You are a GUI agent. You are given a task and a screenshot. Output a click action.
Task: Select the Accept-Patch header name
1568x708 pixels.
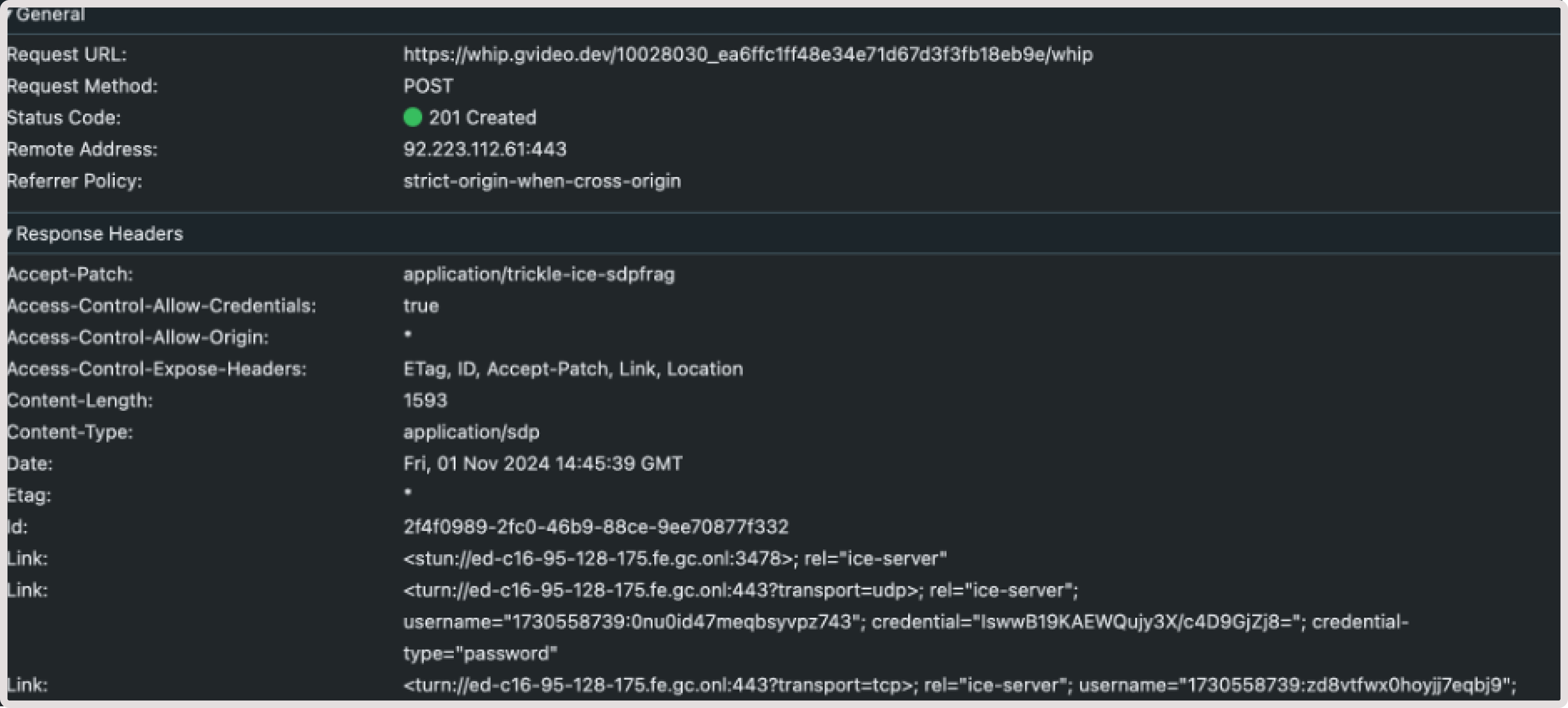coord(70,274)
